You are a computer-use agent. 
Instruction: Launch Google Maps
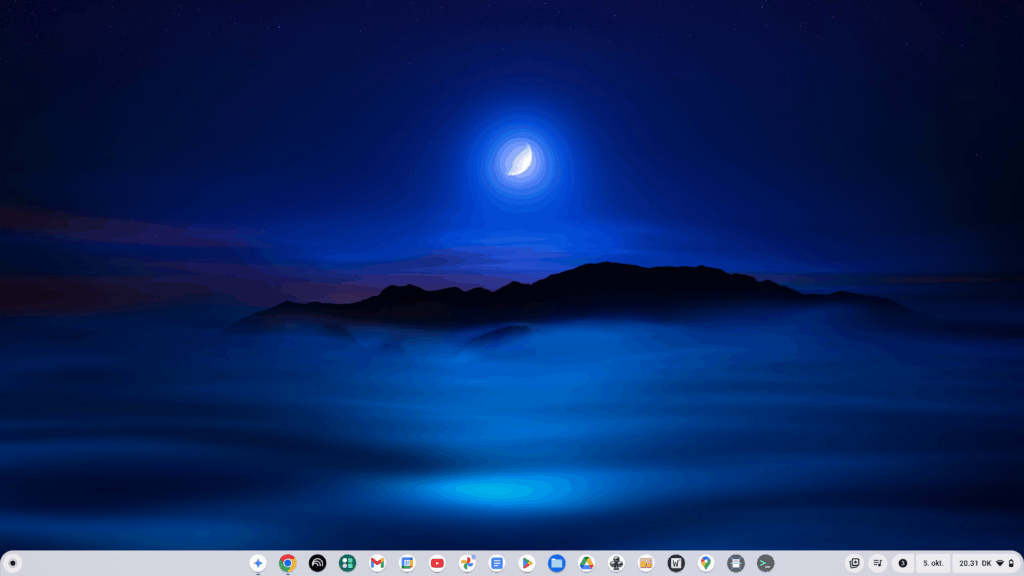tap(705, 562)
